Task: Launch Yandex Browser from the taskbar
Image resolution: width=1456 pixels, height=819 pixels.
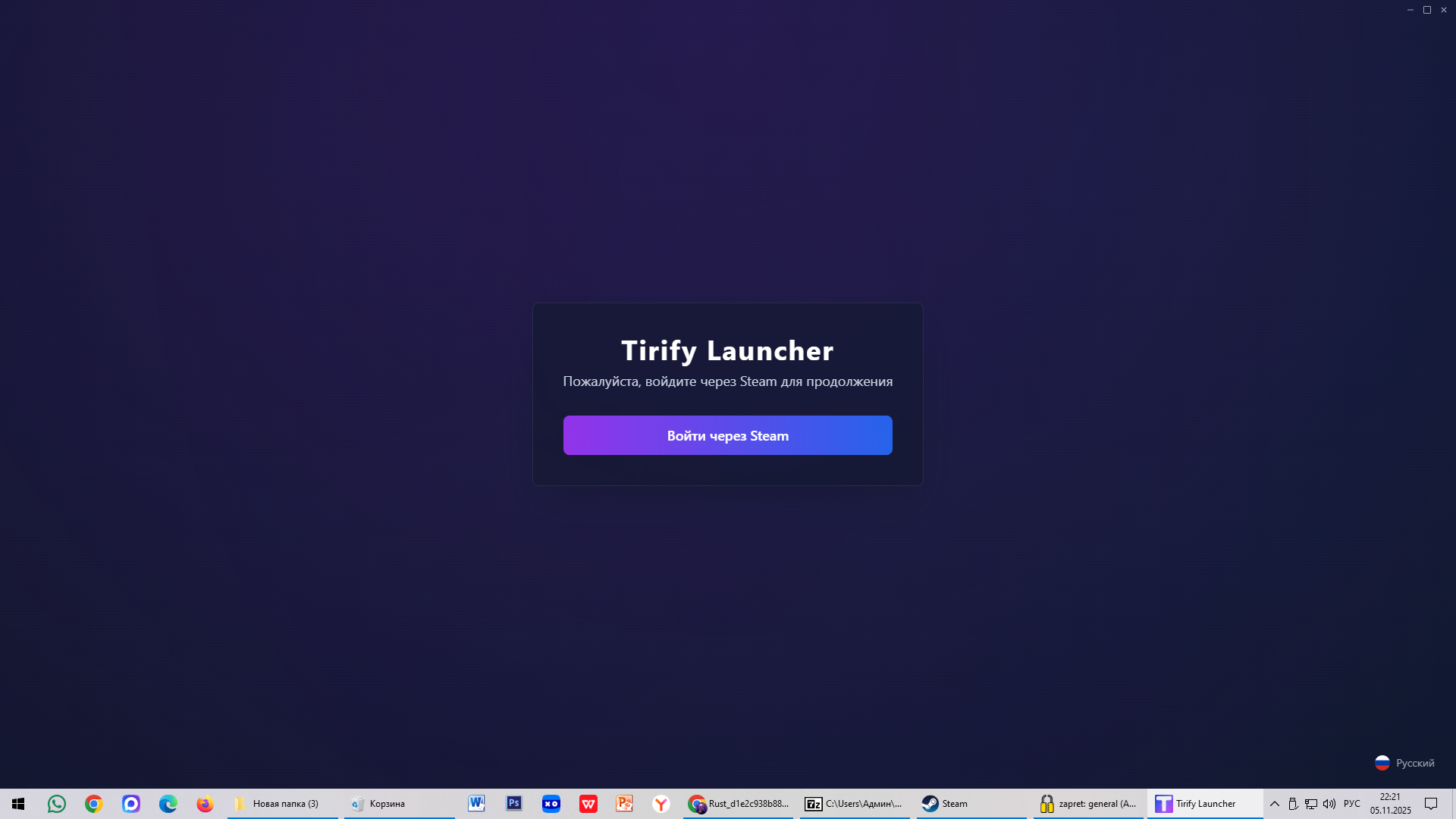Action: (x=661, y=804)
